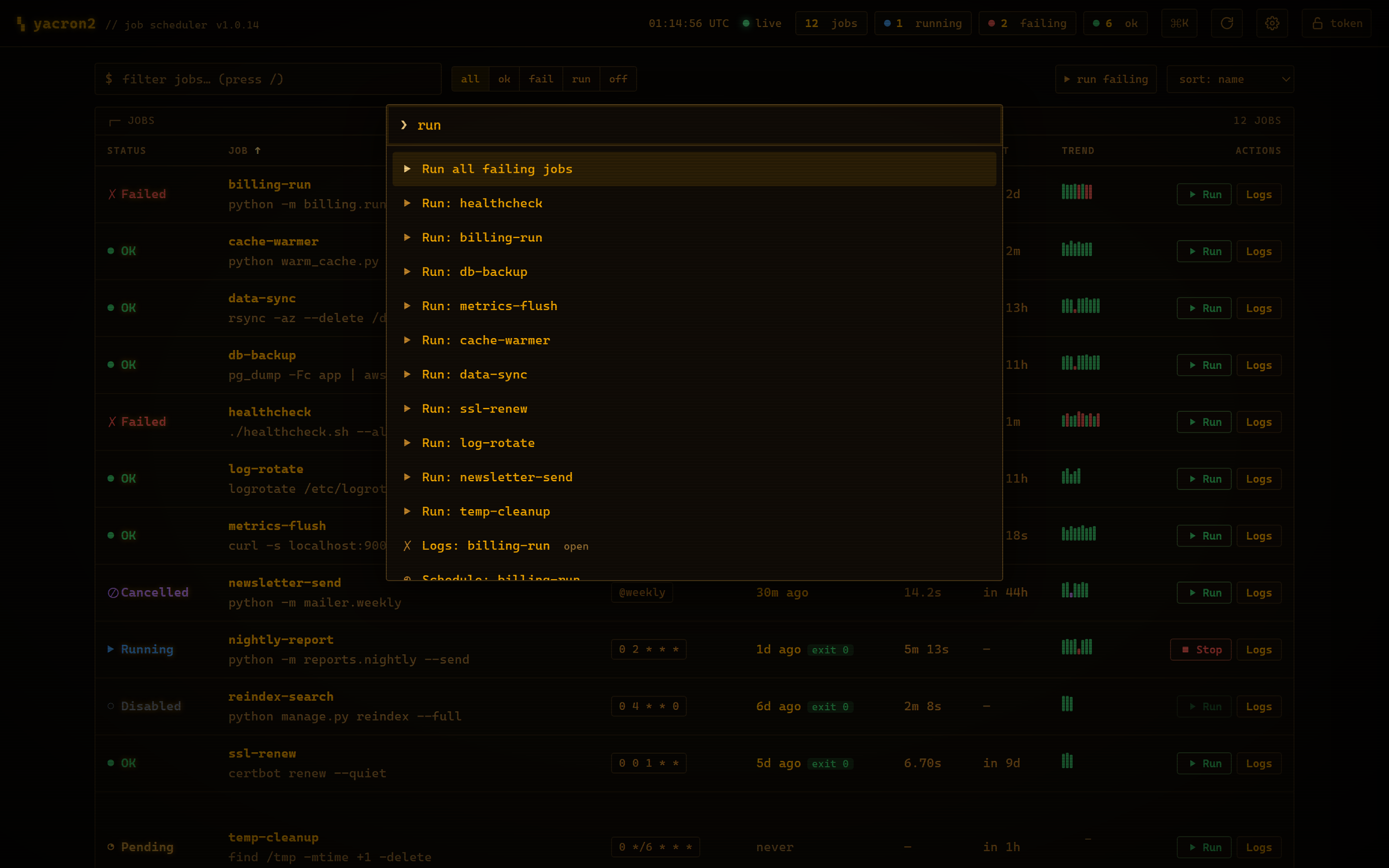This screenshot has width=1389, height=868.
Task: Click the nightly-report job name
Action: (x=281, y=639)
